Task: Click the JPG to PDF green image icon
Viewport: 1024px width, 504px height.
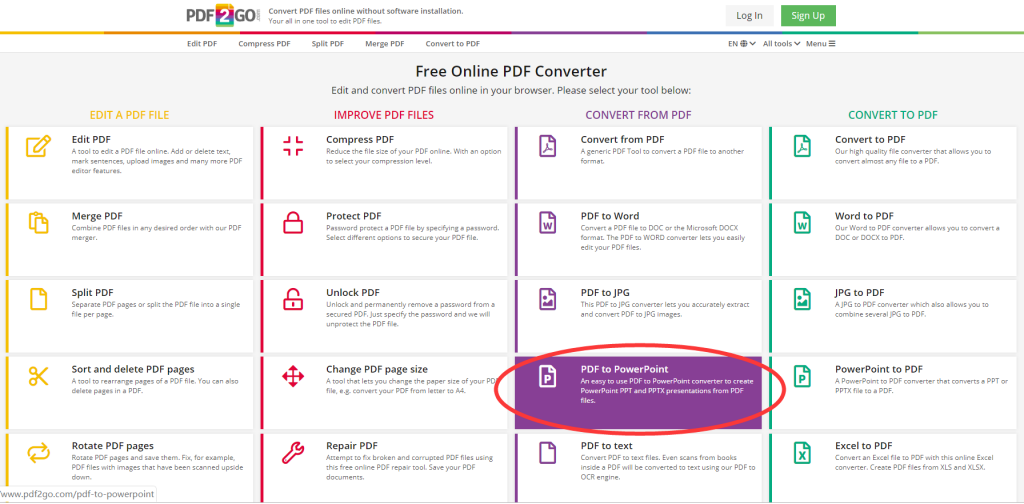Action: point(801,299)
